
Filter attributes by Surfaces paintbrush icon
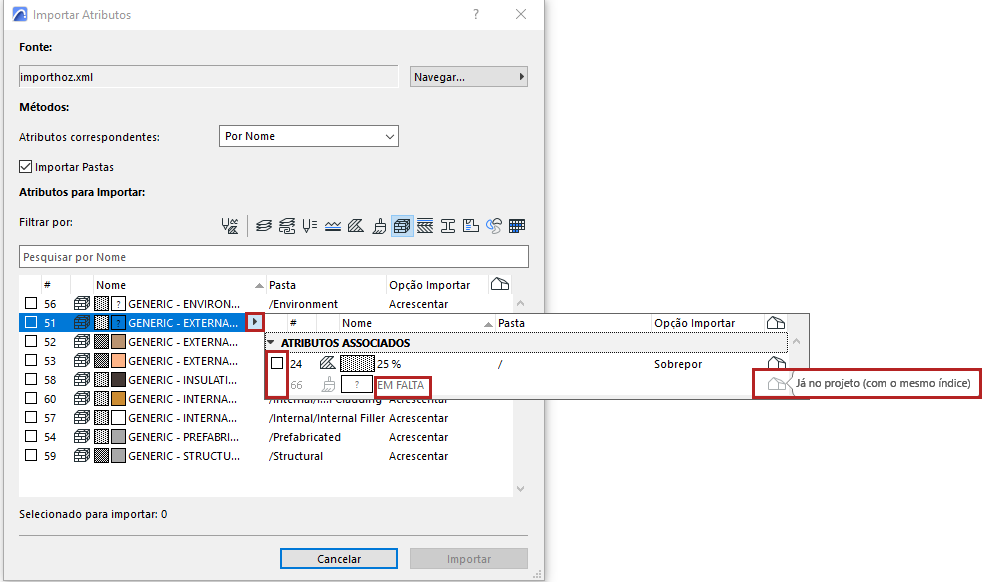(x=378, y=225)
